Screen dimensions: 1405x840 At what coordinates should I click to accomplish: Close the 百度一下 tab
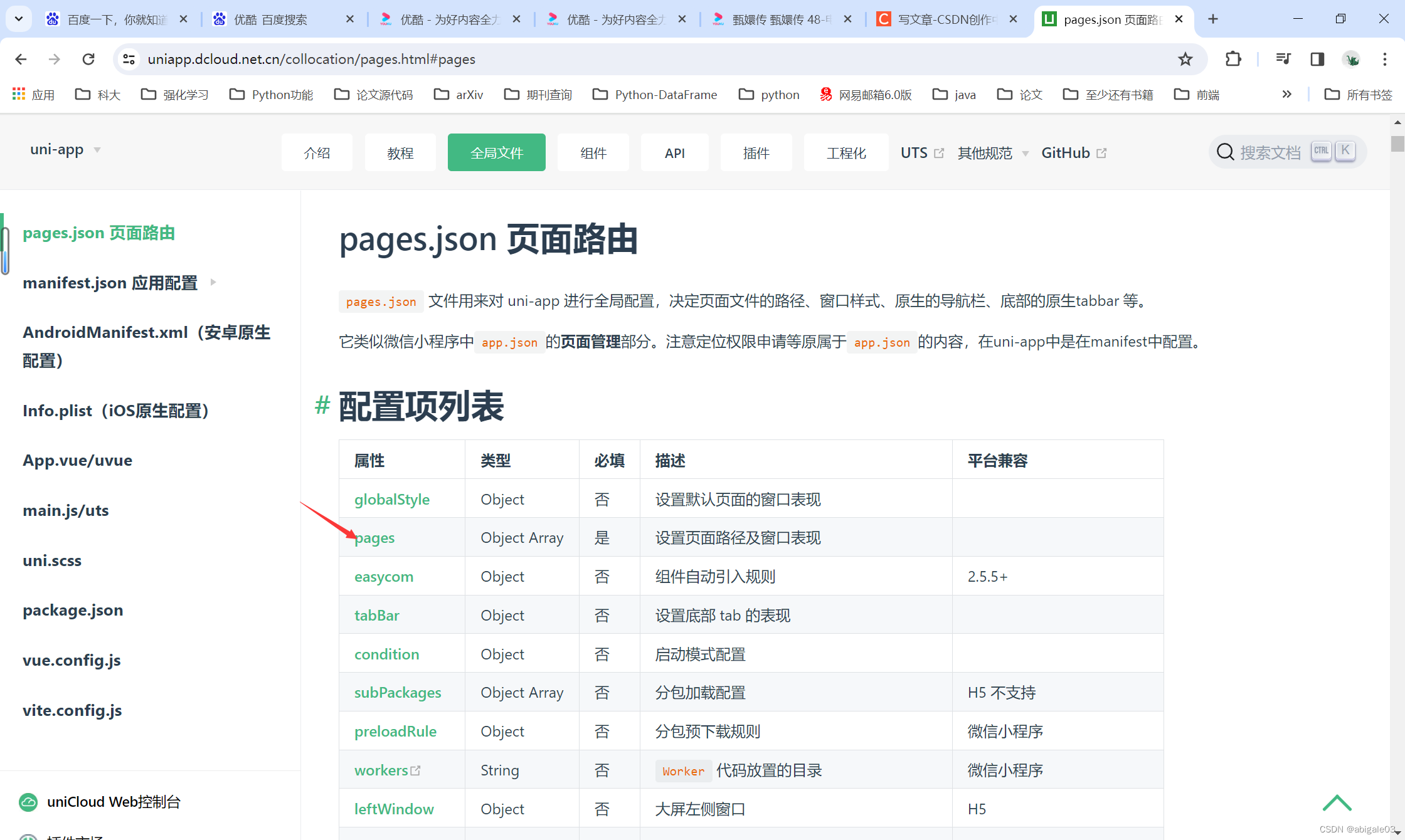(183, 19)
